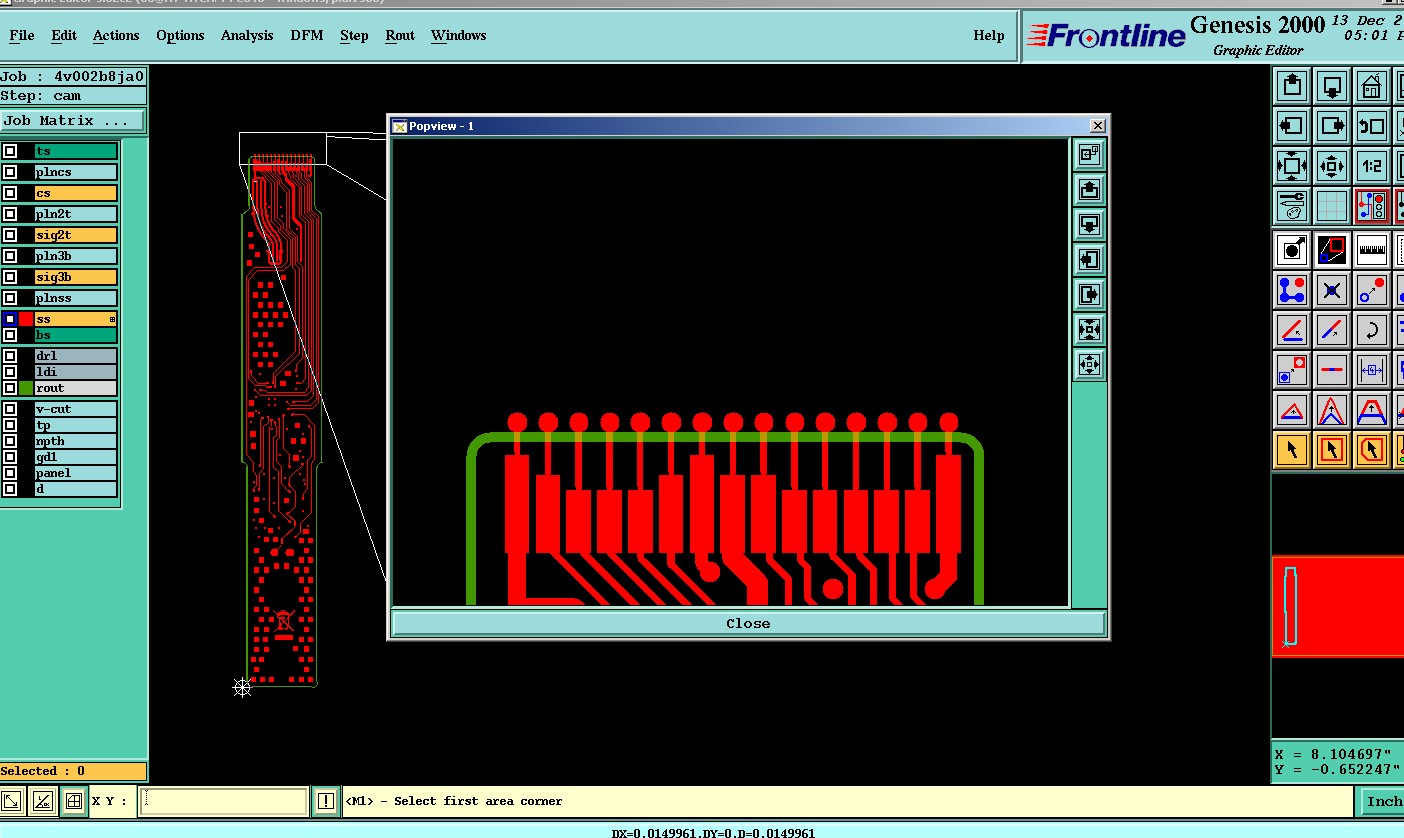Image resolution: width=1404 pixels, height=838 pixels.
Task: Select the blue X point tool
Action: tap(1332, 290)
